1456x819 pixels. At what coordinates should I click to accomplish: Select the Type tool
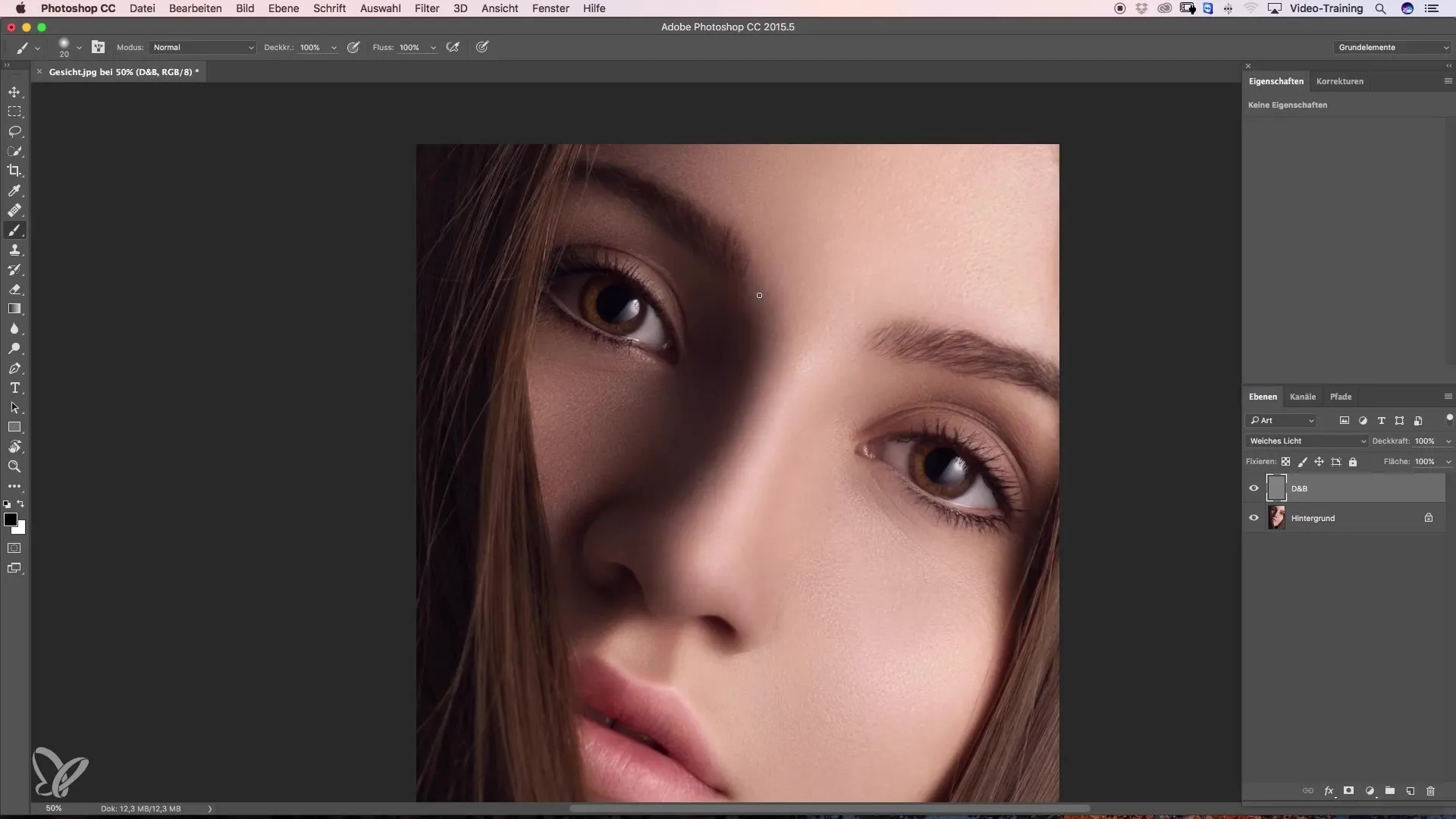point(14,388)
